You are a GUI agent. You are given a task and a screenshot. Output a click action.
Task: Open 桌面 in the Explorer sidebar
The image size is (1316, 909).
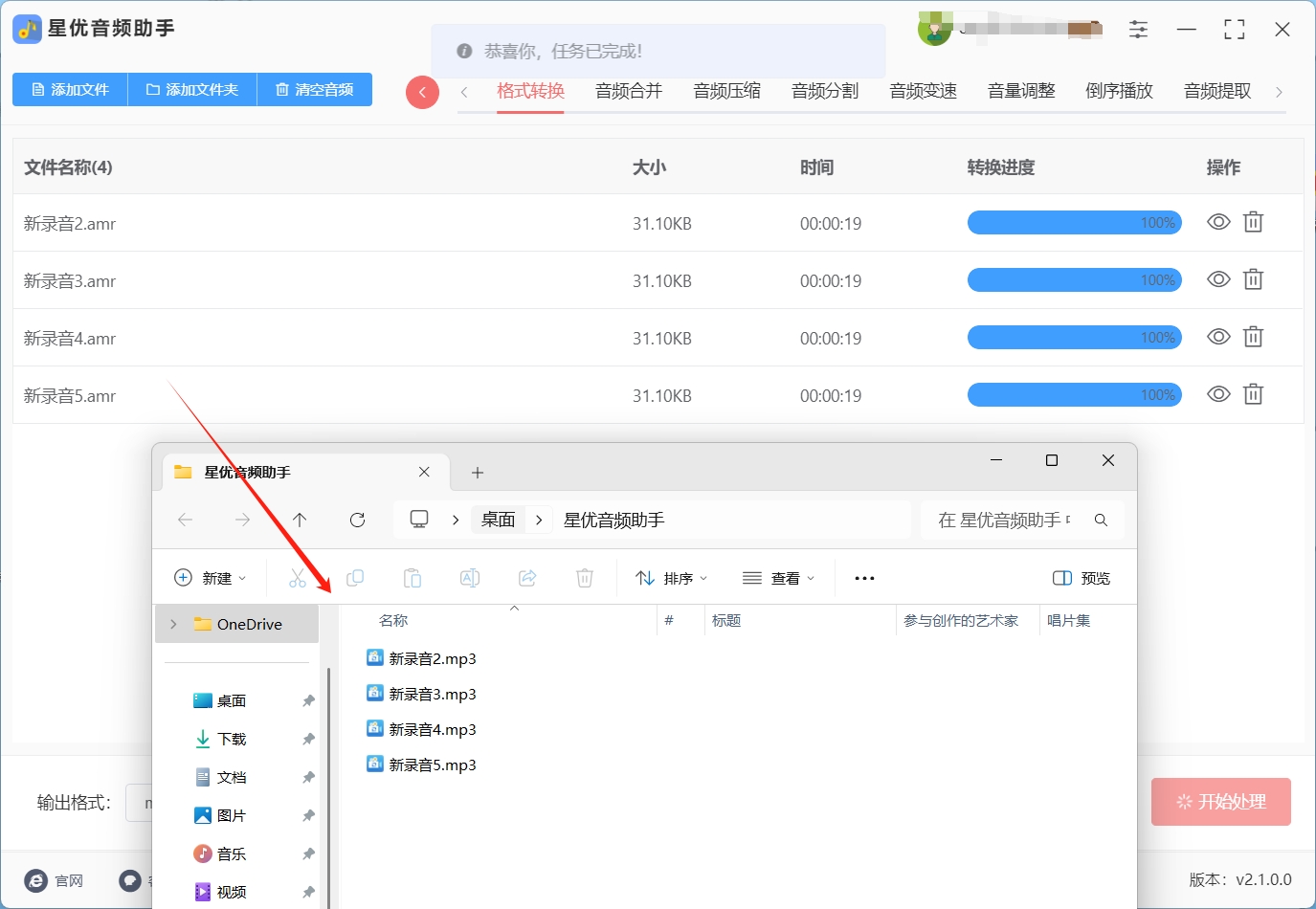pos(232,700)
